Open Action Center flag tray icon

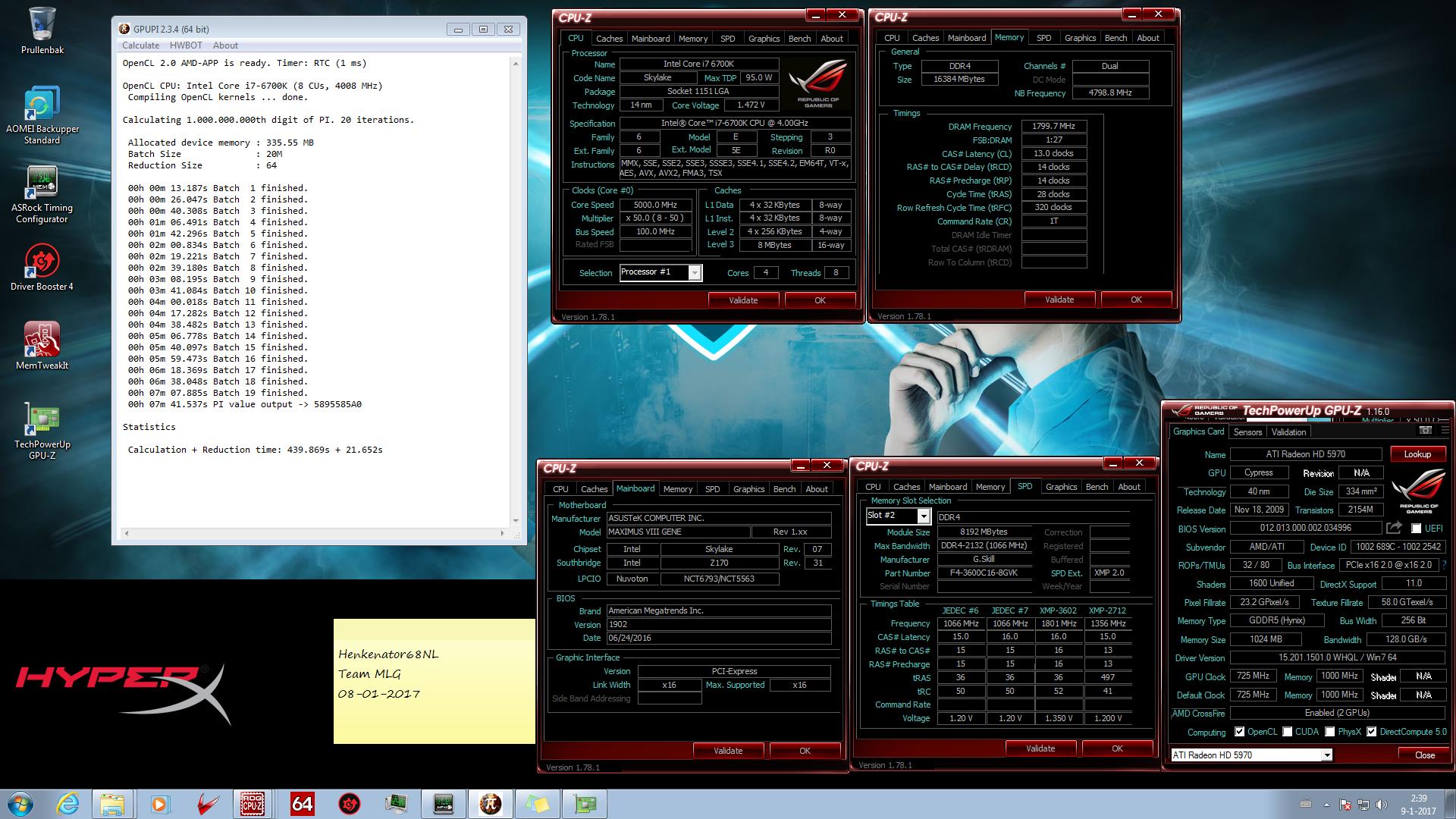click(x=1345, y=805)
